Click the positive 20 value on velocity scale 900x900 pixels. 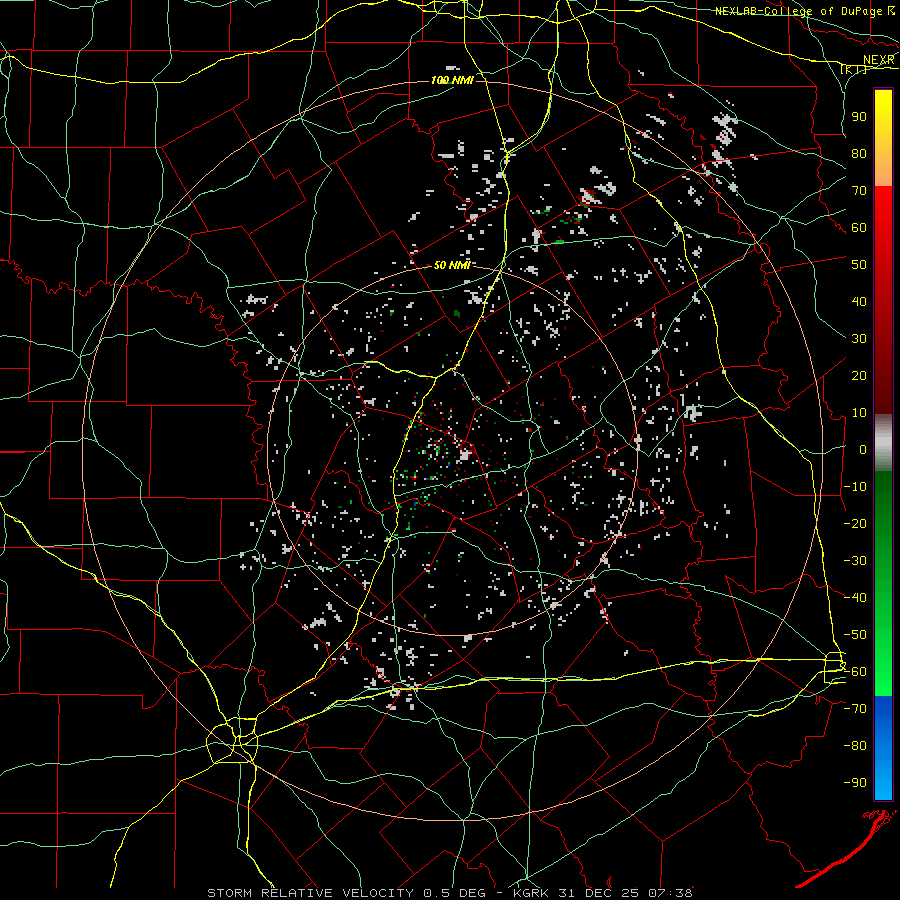click(859, 375)
